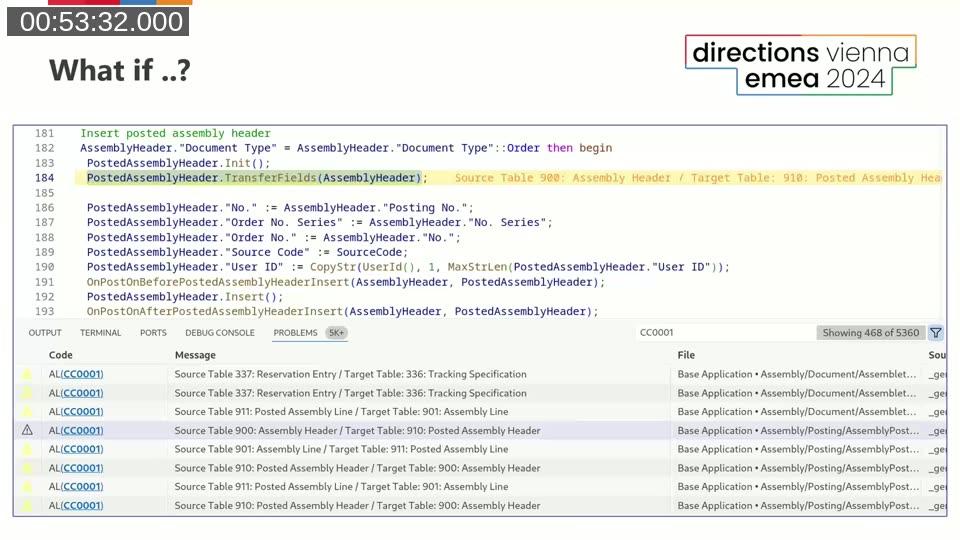Click line number 184 in the gutter
This screenshot has width=960, height=540.
(x=44, y=178)
